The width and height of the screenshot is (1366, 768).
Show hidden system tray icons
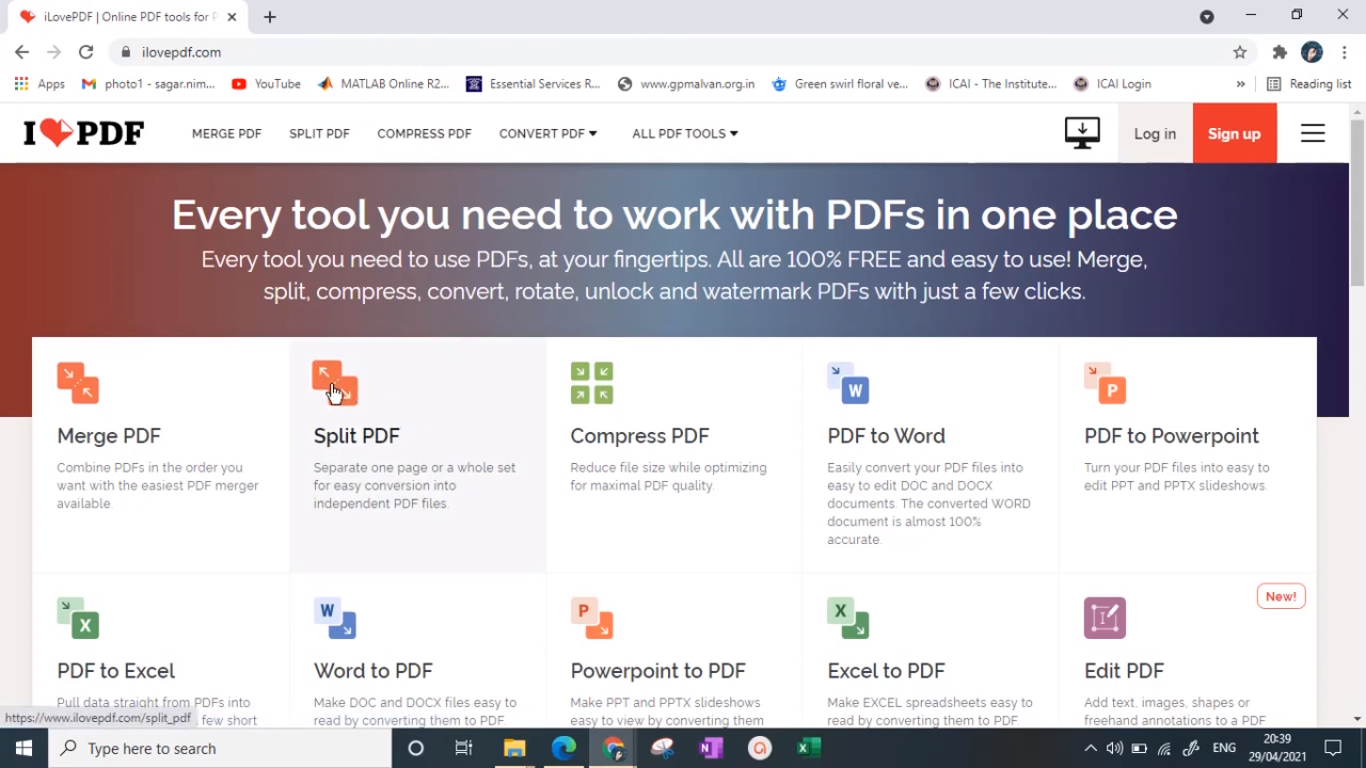click(x=1090, y=748)
